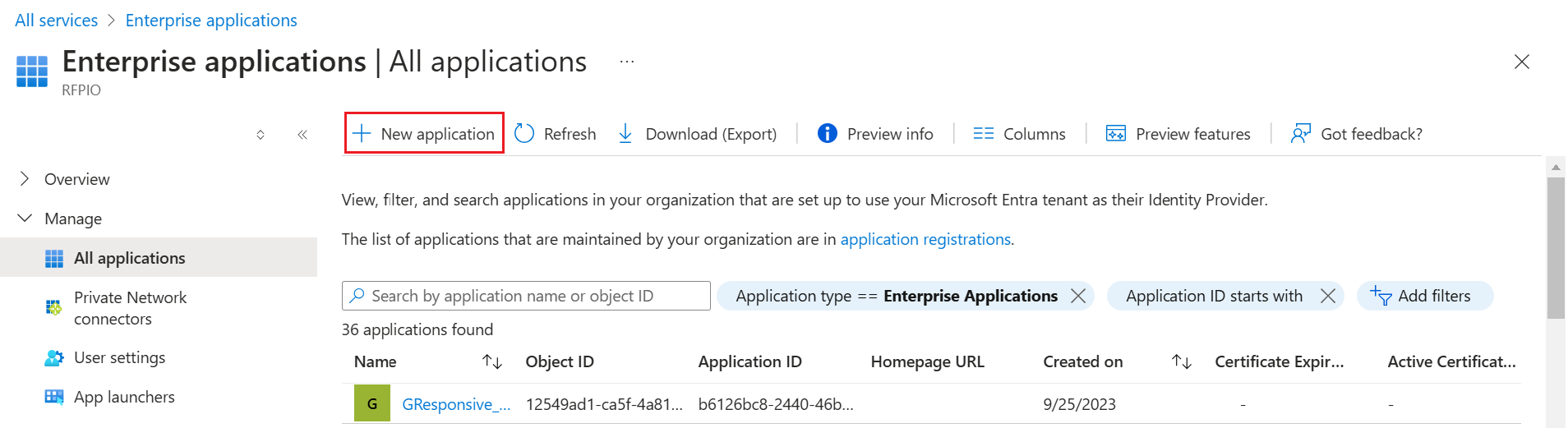
Task: Click the vertical scrollbar thumb
Action: coord(1556,248)
